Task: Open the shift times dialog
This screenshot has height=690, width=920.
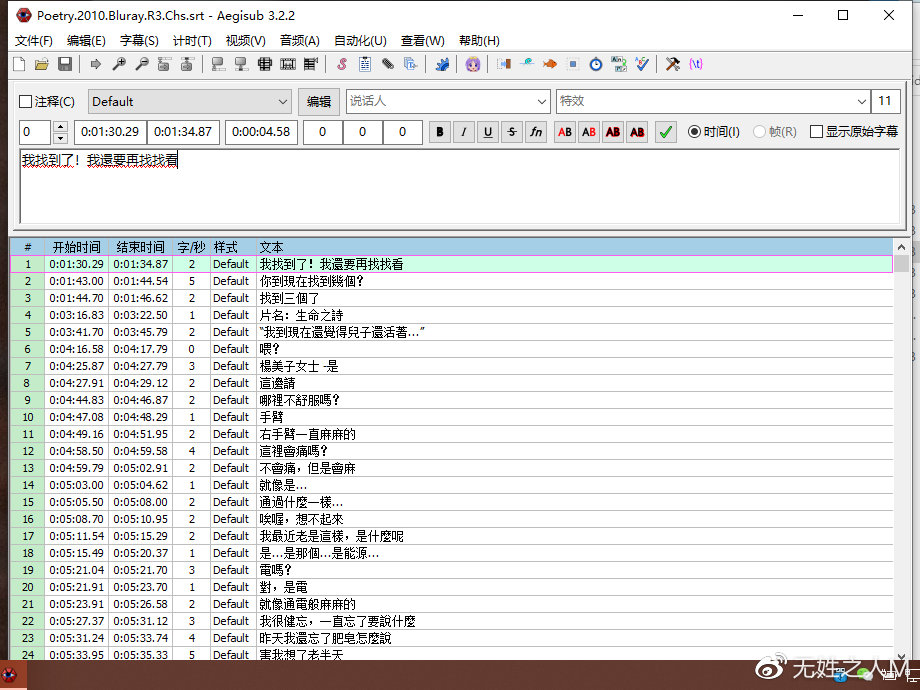Action: [x=596, y=64]
